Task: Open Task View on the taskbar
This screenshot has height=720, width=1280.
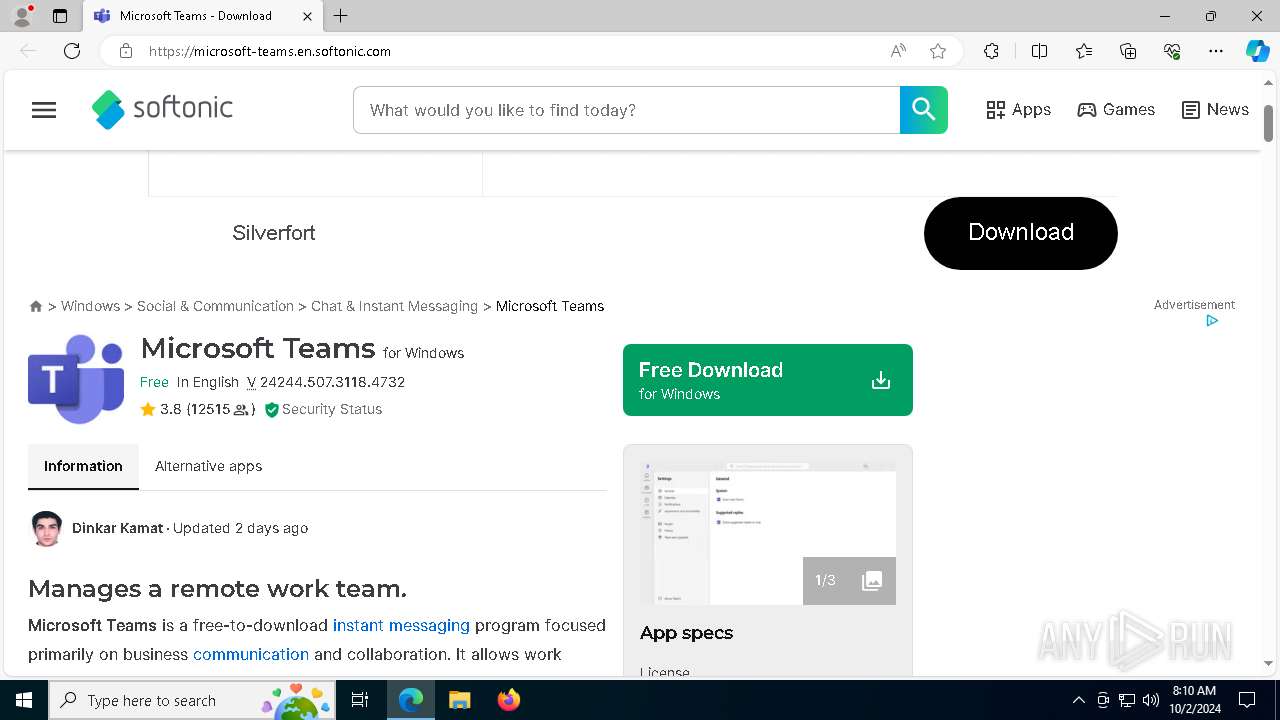Action: [x=360, y=700]
